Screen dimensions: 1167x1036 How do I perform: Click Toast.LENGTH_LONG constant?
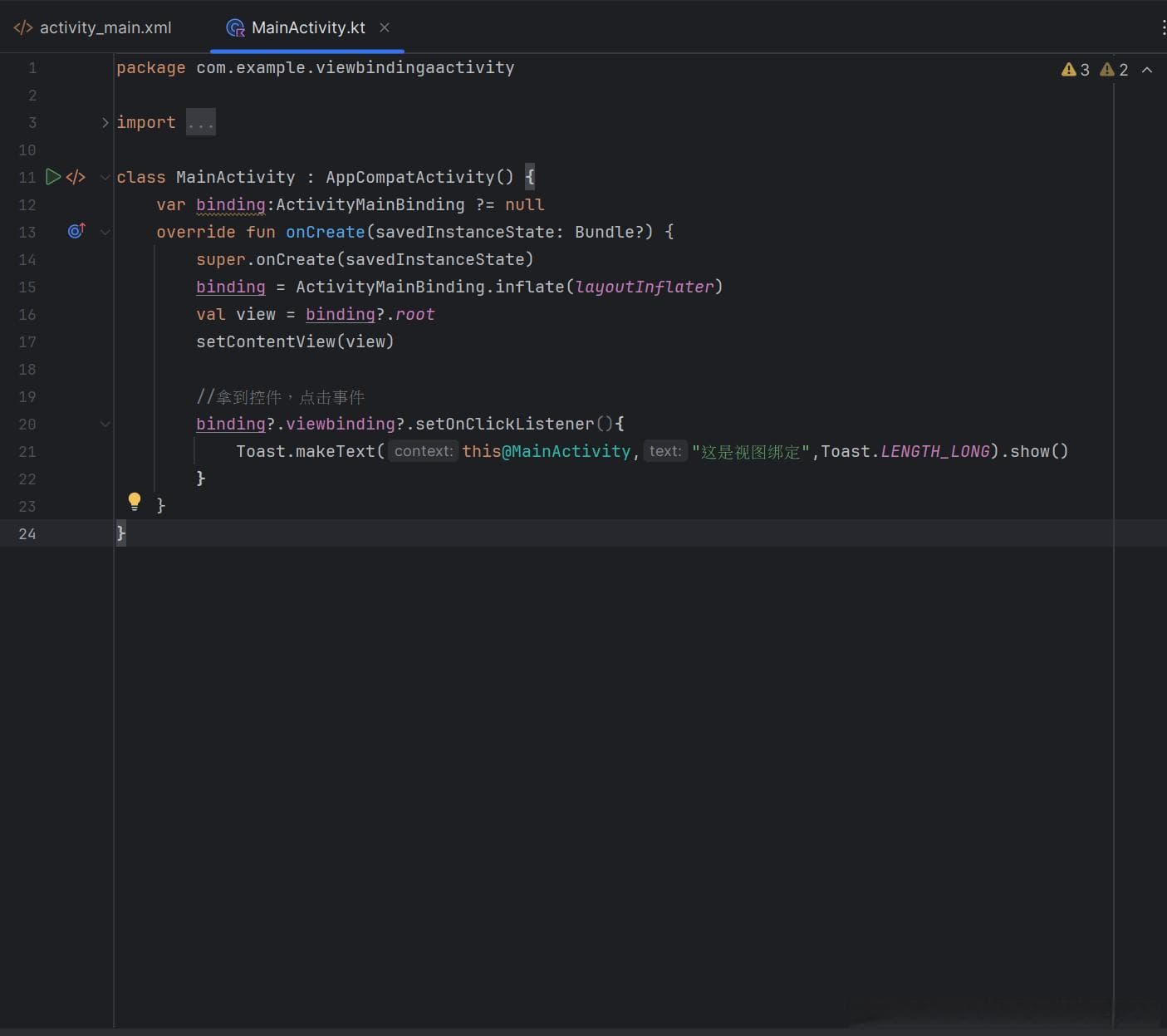(906, 451)
